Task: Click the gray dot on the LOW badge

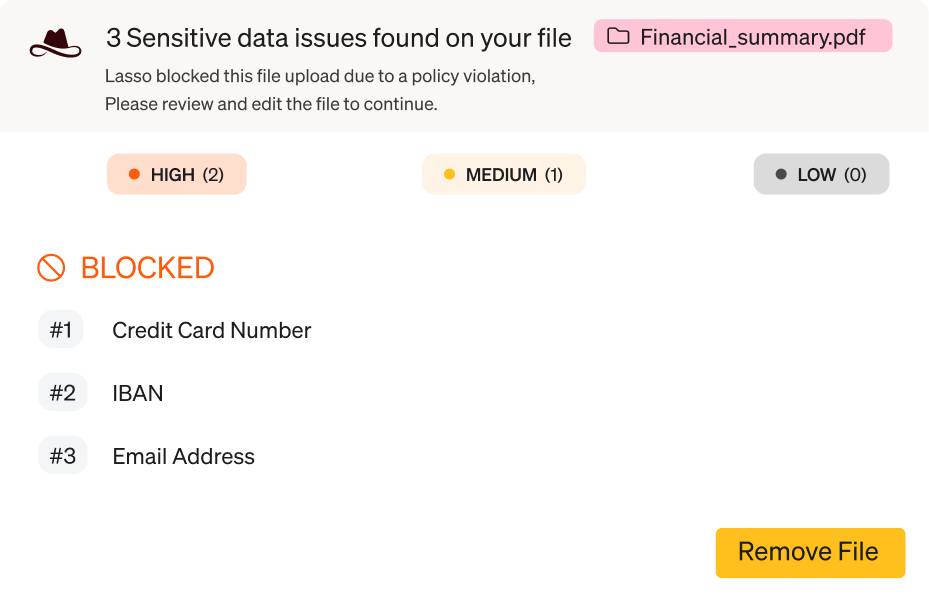Action: pyautogui.click(x=783, y=174)
